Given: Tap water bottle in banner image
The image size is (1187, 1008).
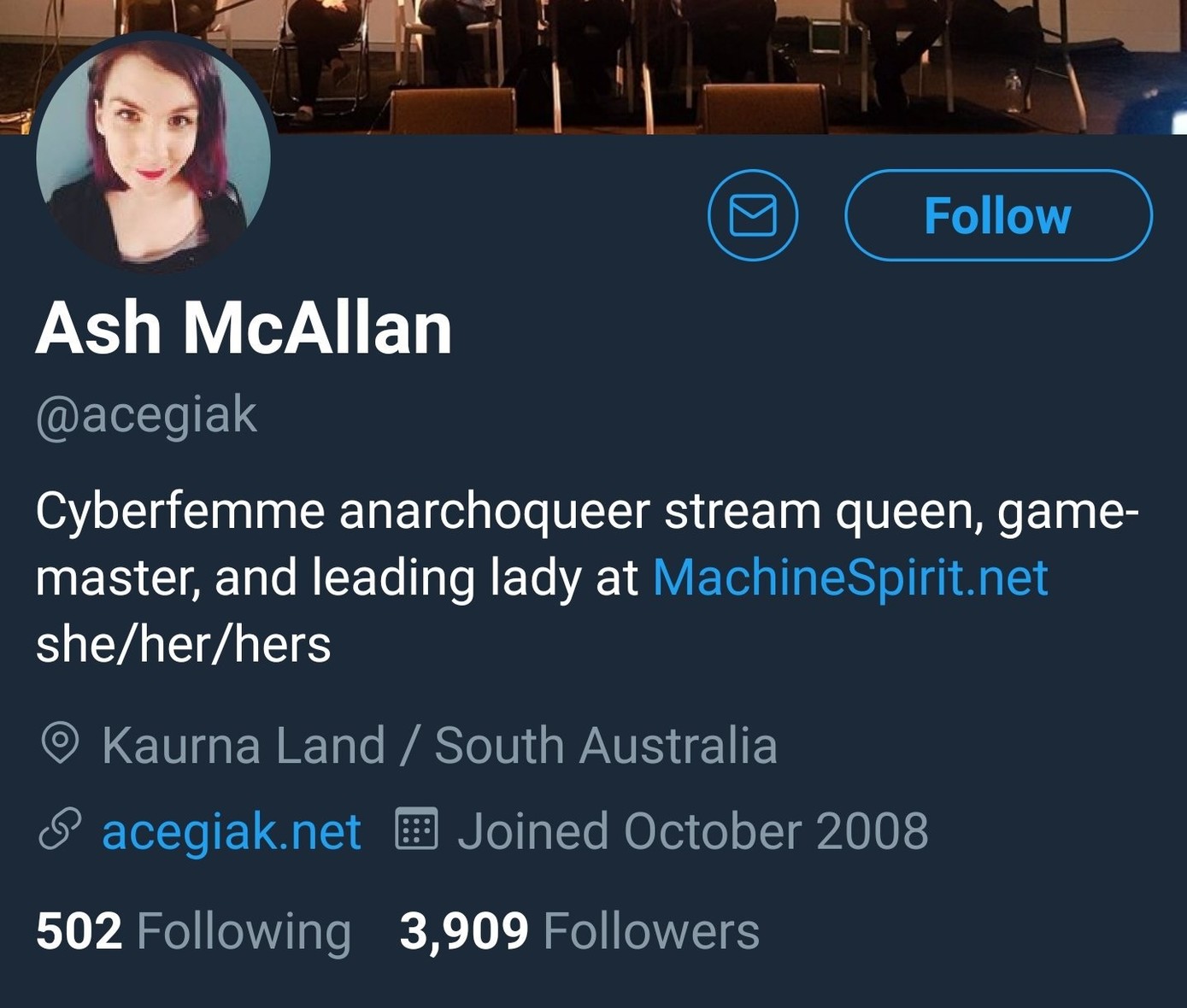Looking at the screenshot, I should pos(1014,91).
